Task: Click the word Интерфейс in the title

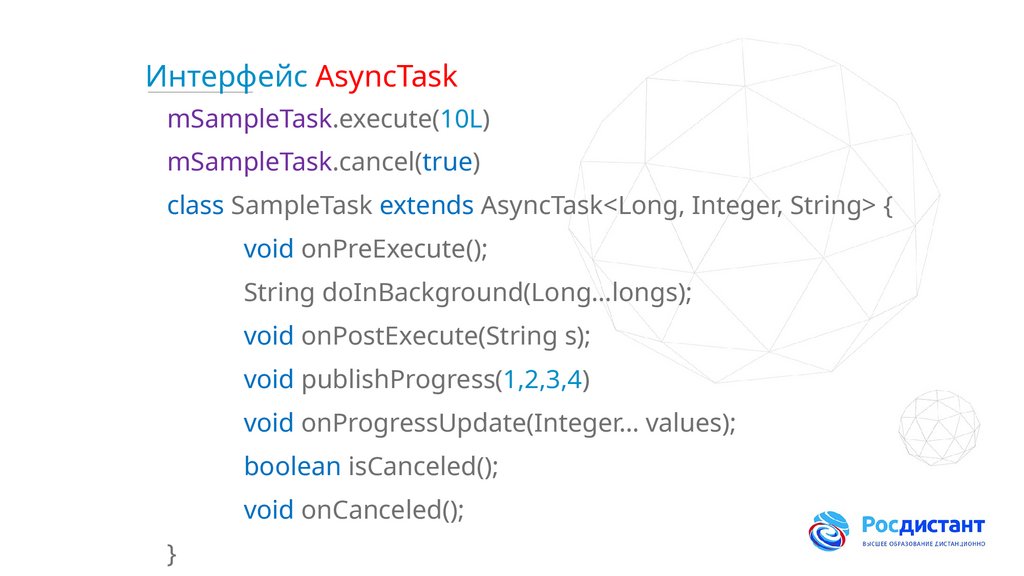Action: click(x=226, y=76)
